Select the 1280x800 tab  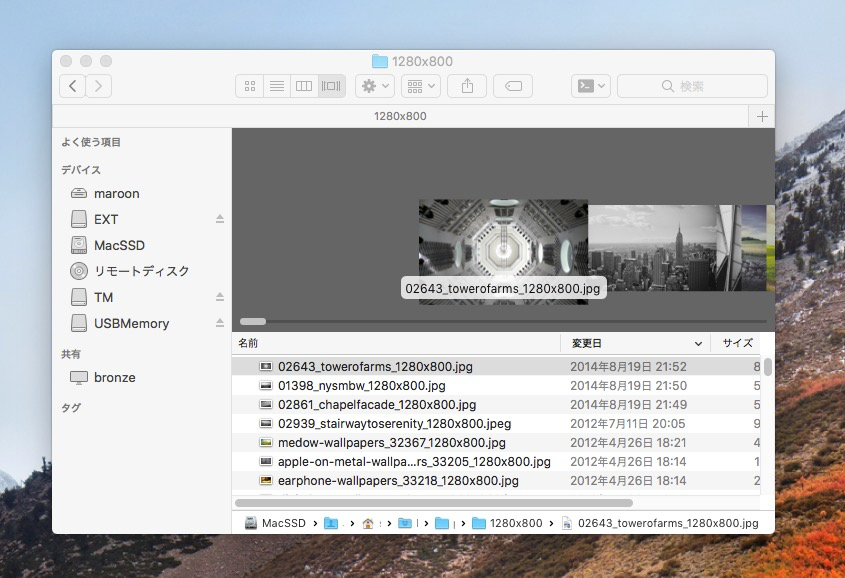coord(400,116)
